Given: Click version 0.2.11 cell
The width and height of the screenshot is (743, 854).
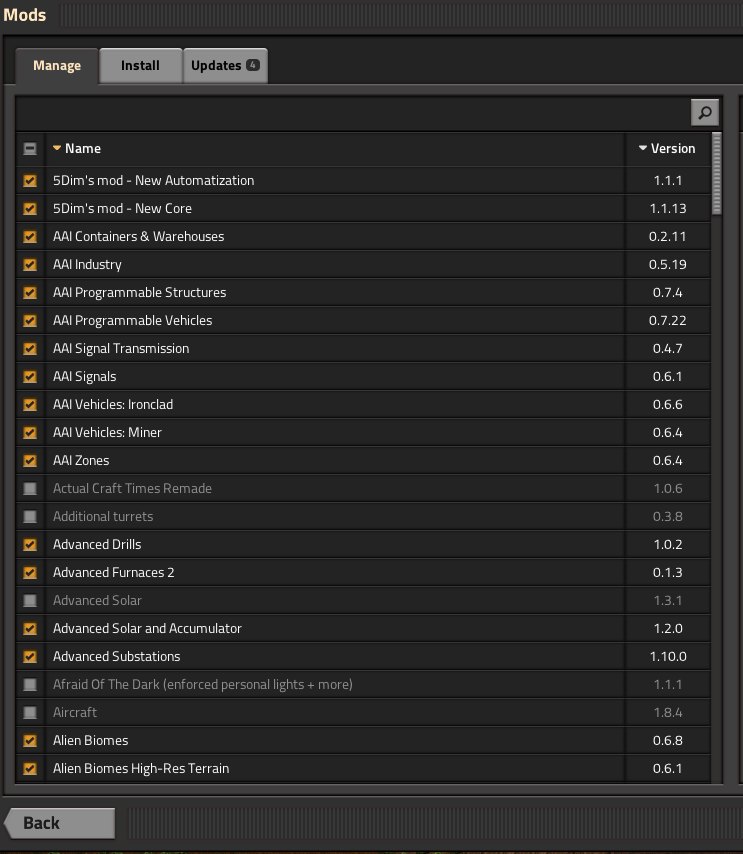Looking at the screenshot, I should pyautogui.click(x=667, y=236).
